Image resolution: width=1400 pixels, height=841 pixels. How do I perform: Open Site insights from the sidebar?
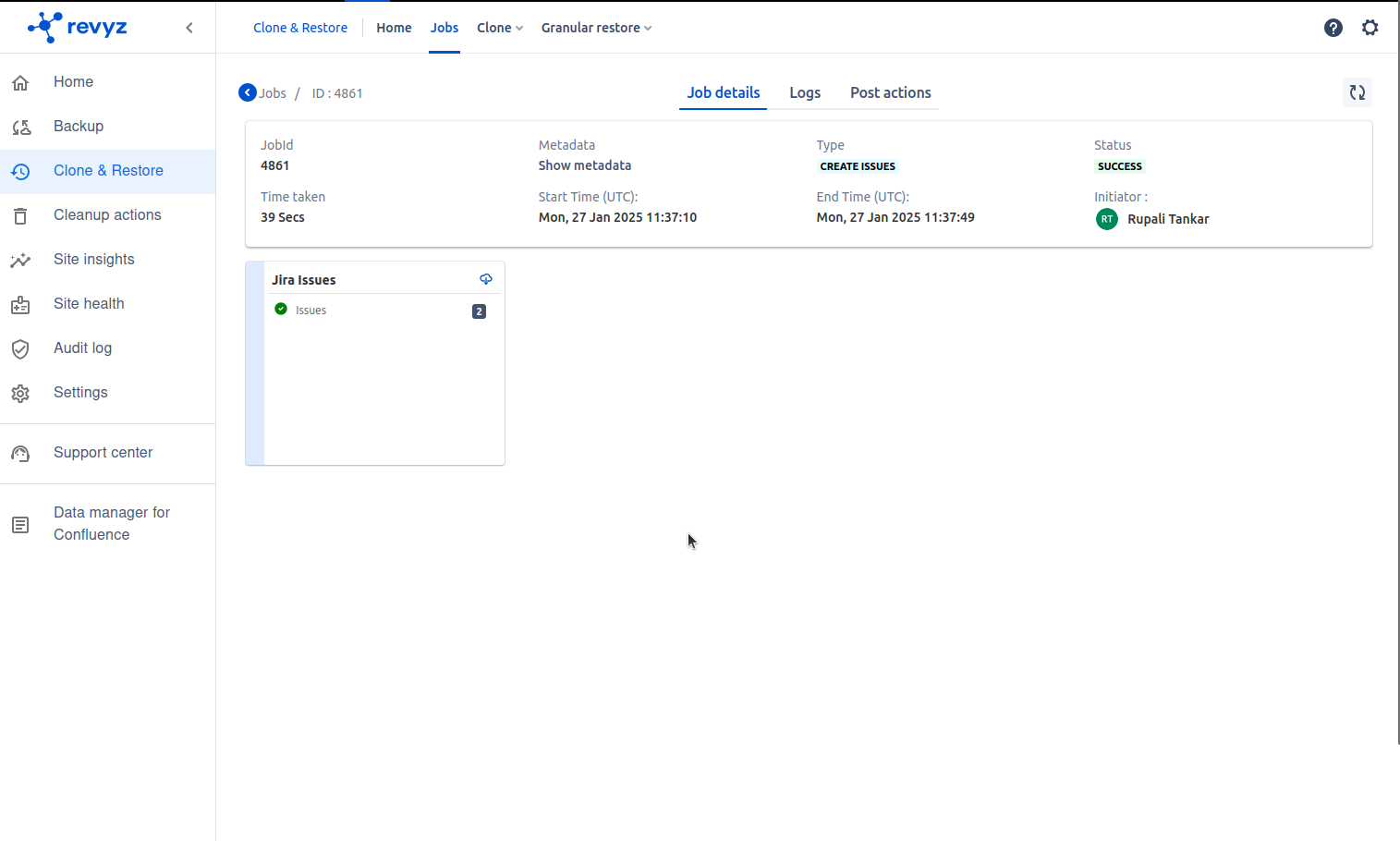(93, 260)
